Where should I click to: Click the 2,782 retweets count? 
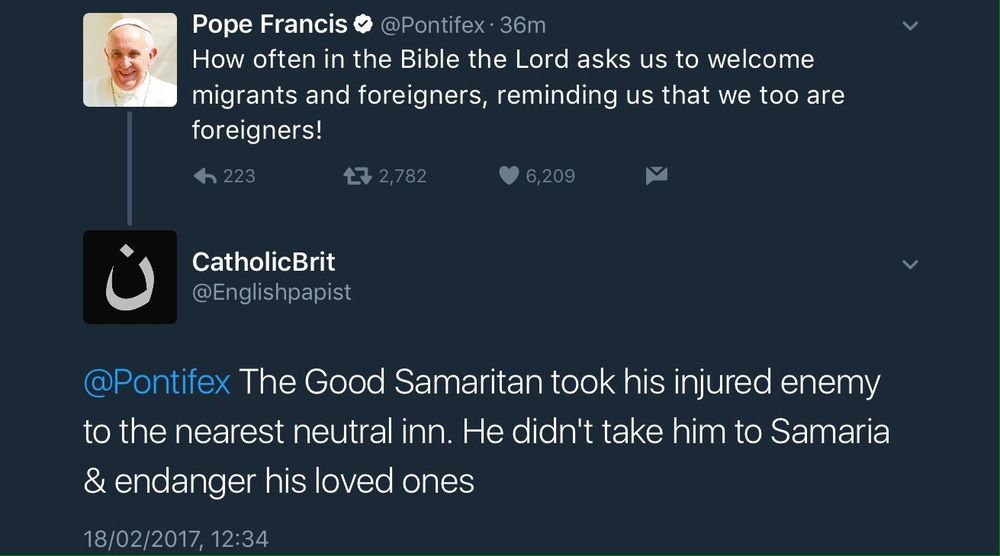[402, 176]
